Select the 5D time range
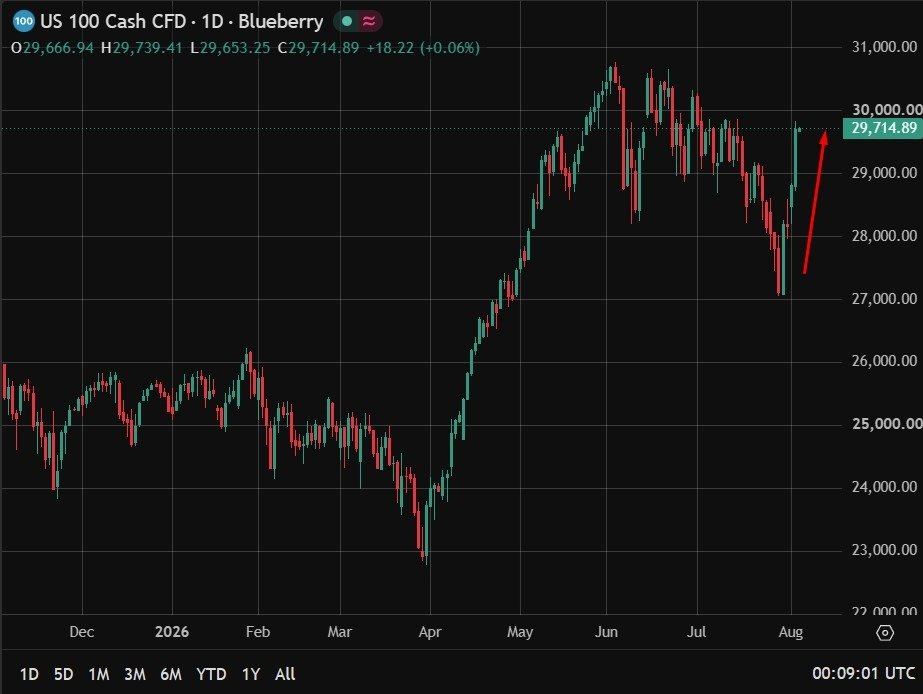This screenshot has width=923, height=694. [x=64, y=674]
